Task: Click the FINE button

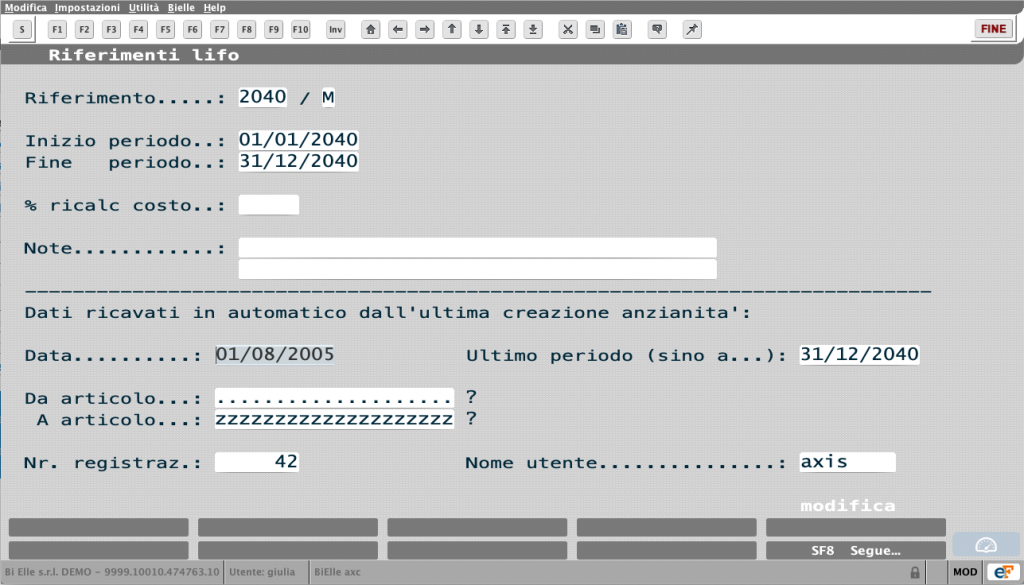Action: coord(993,29)
